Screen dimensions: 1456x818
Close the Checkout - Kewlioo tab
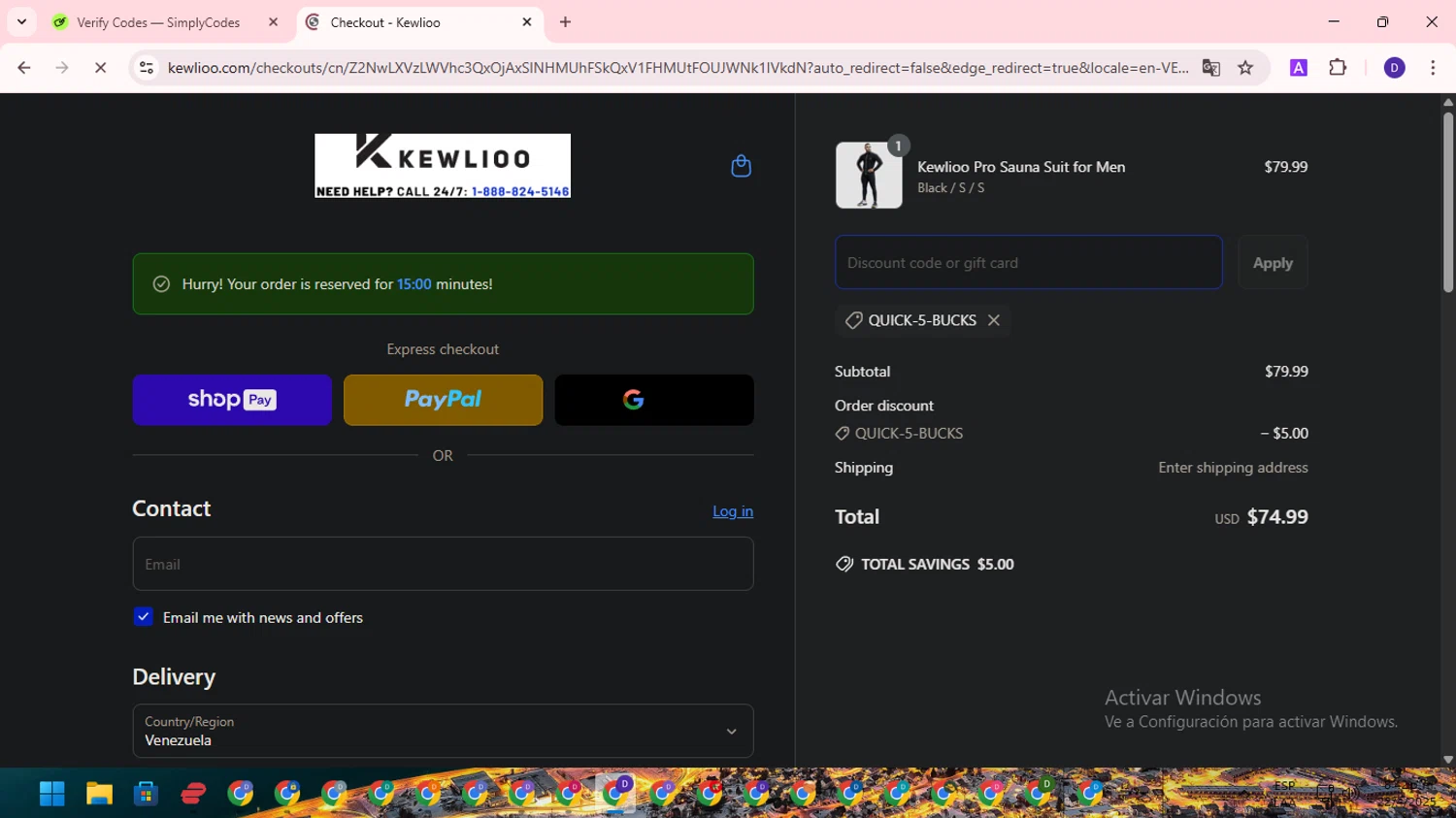[527, 21]
